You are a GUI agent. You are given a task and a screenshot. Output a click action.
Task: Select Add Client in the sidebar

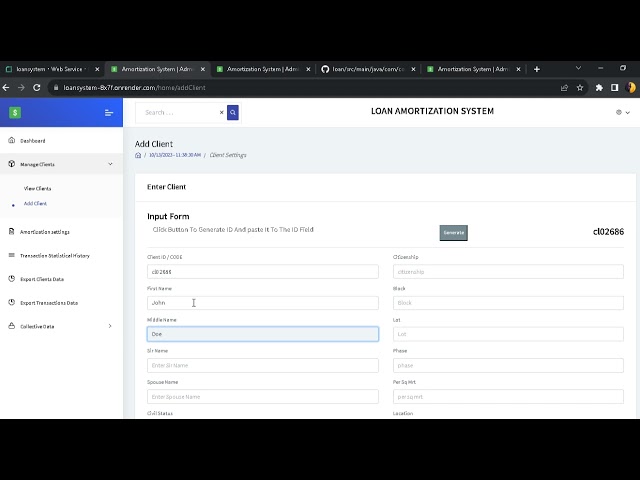(x=35, y=203)
